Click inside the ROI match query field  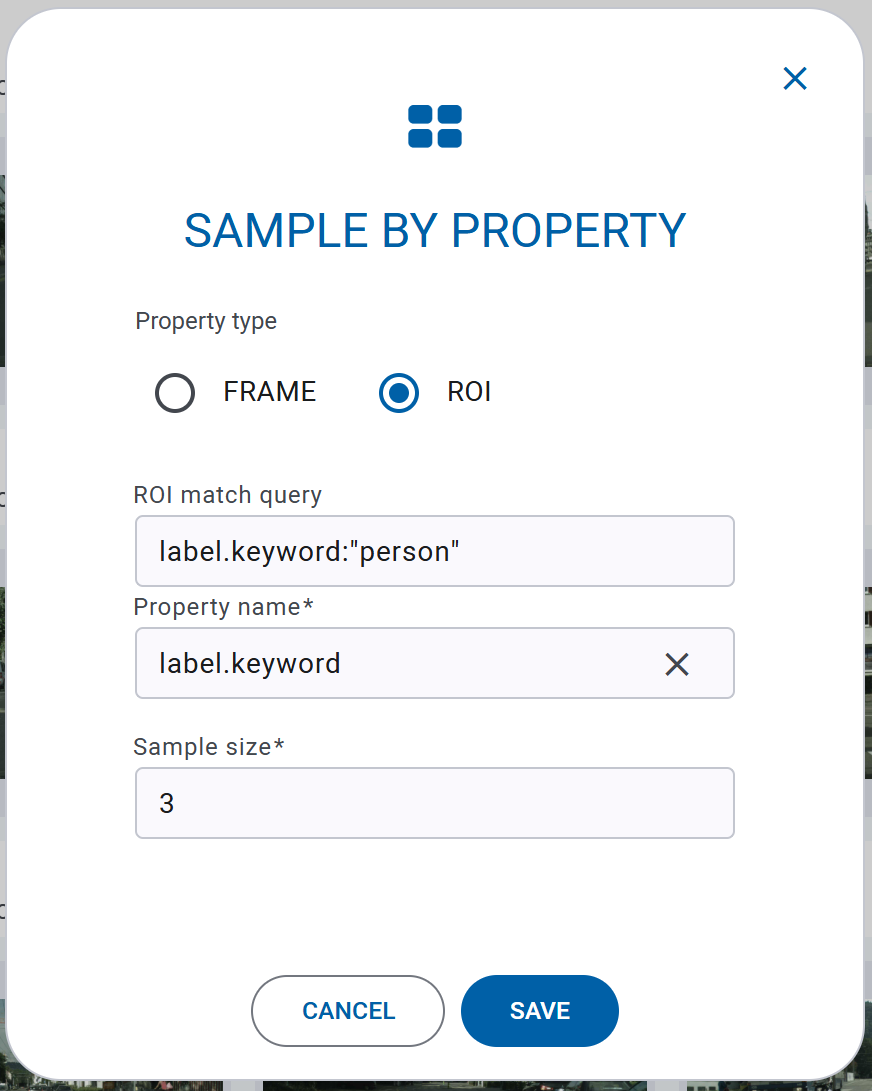(x=435, y=550)
